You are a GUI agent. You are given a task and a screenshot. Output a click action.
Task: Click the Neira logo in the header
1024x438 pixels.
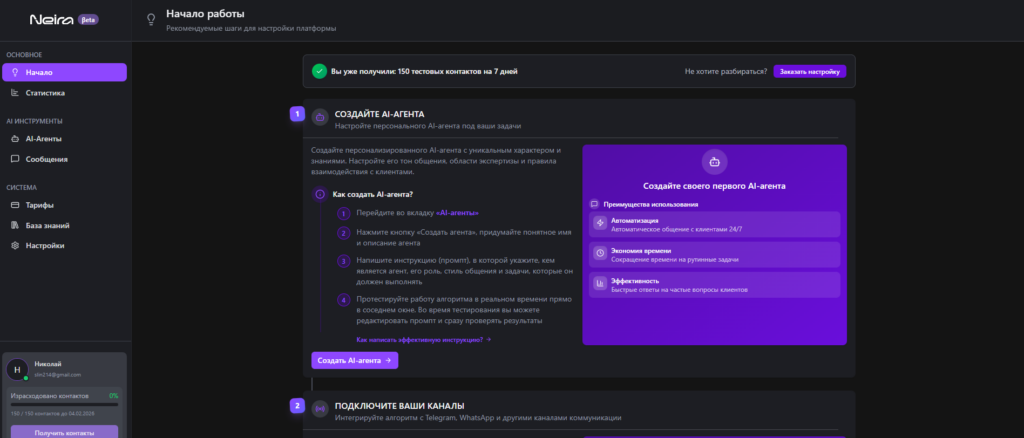point(51,19)
